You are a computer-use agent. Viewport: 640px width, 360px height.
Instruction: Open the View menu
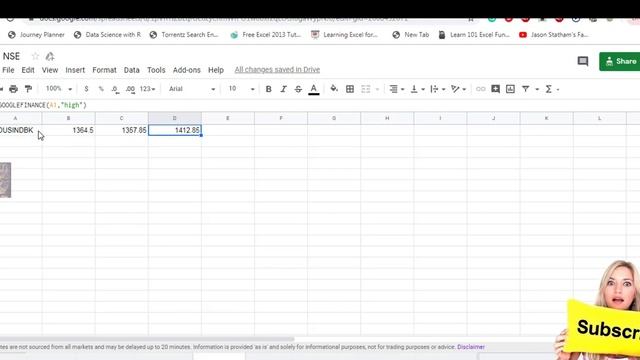(50, 70)
